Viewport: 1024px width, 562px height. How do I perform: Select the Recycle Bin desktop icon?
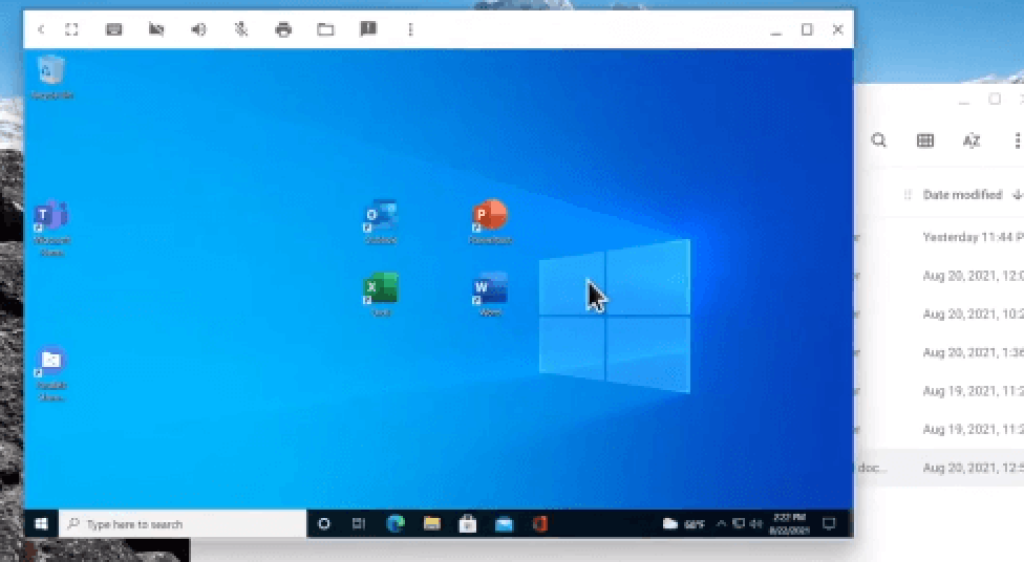tap(52, 78)
